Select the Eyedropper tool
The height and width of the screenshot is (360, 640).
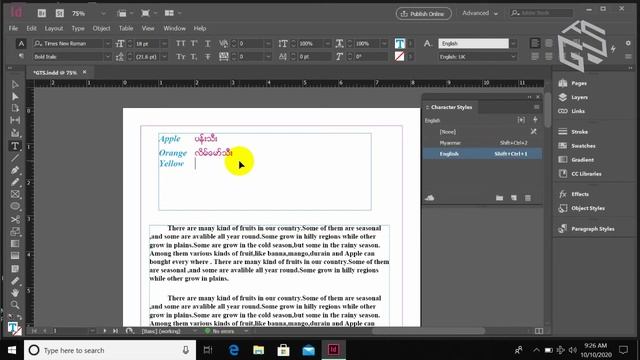click(15, 281)
